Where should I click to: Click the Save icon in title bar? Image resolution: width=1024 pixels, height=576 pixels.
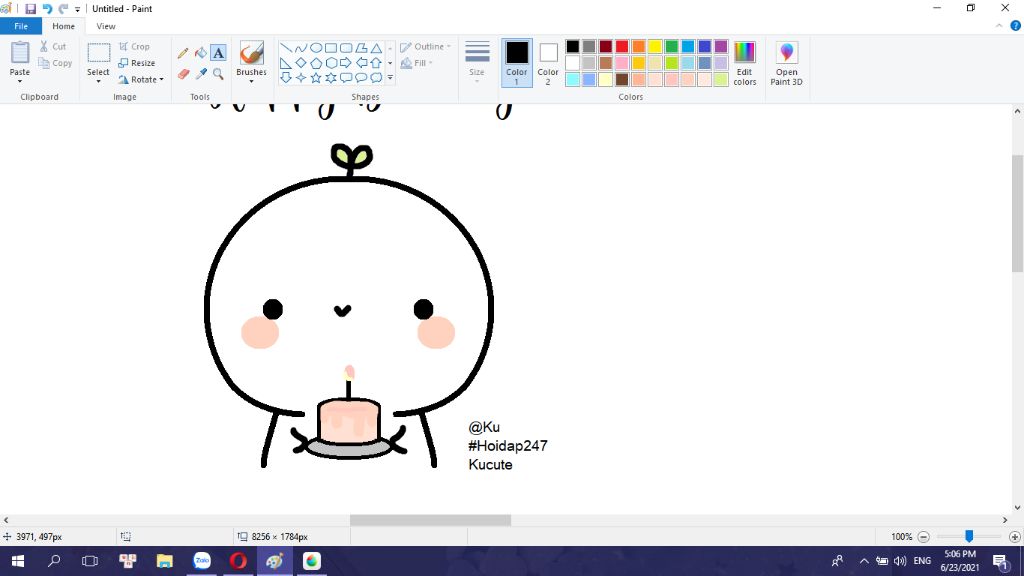coord(30,8)
